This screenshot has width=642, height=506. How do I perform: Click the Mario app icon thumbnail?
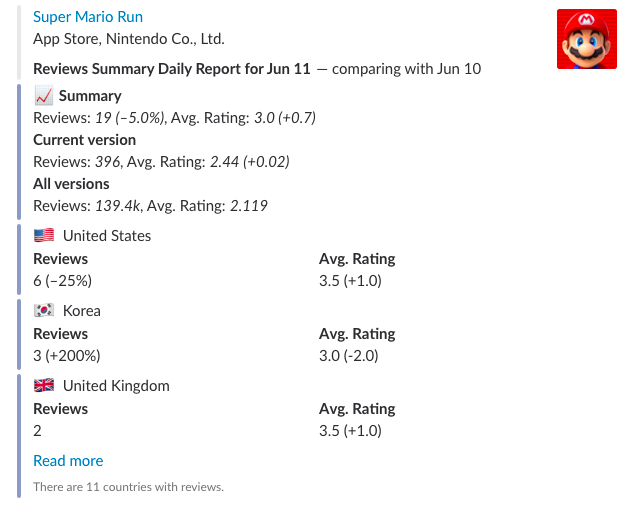click(586, 39)
